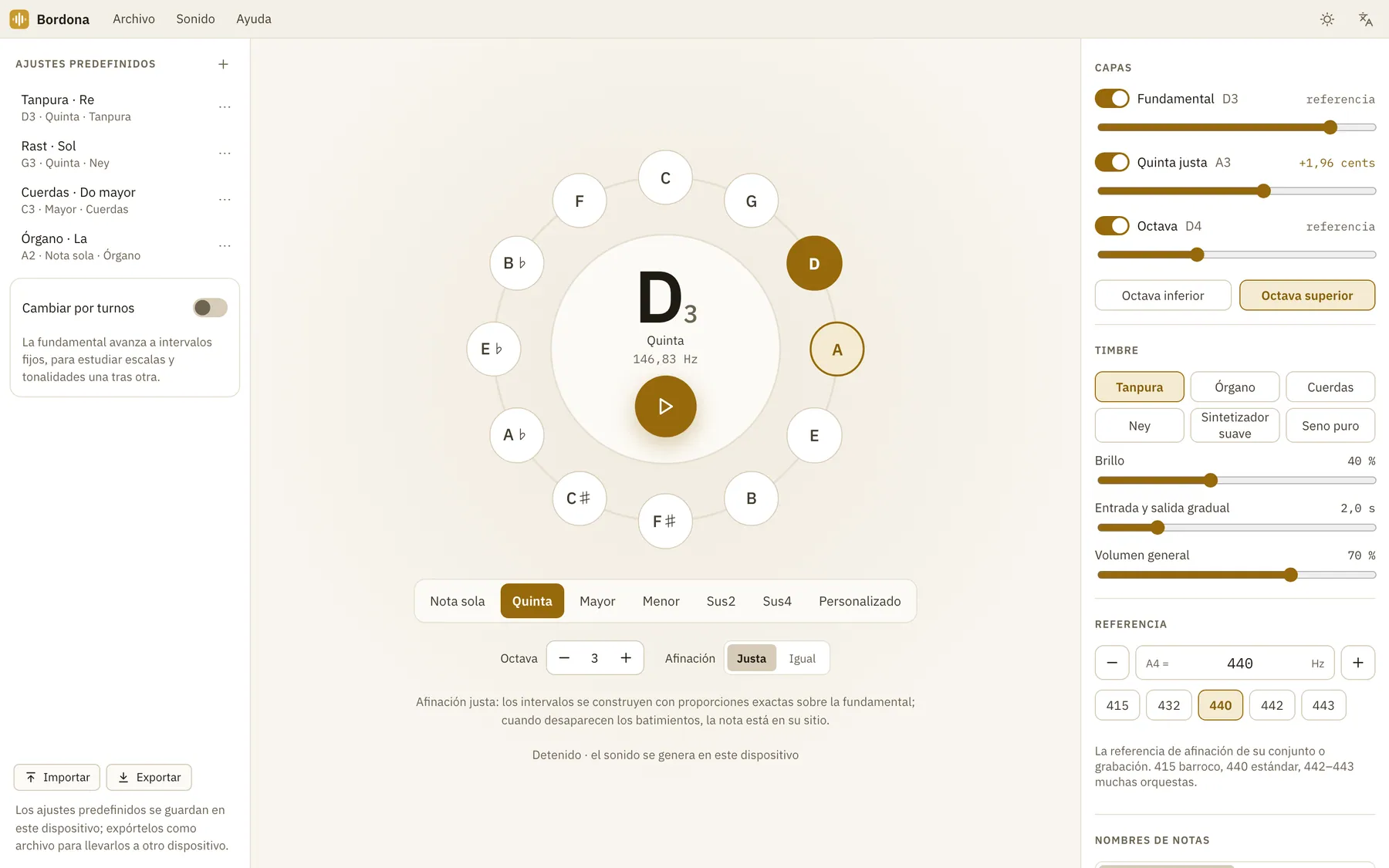Click the Bordona app logo icon
The width and height of the screenshot is (1389, 868).
pos(19,19)
